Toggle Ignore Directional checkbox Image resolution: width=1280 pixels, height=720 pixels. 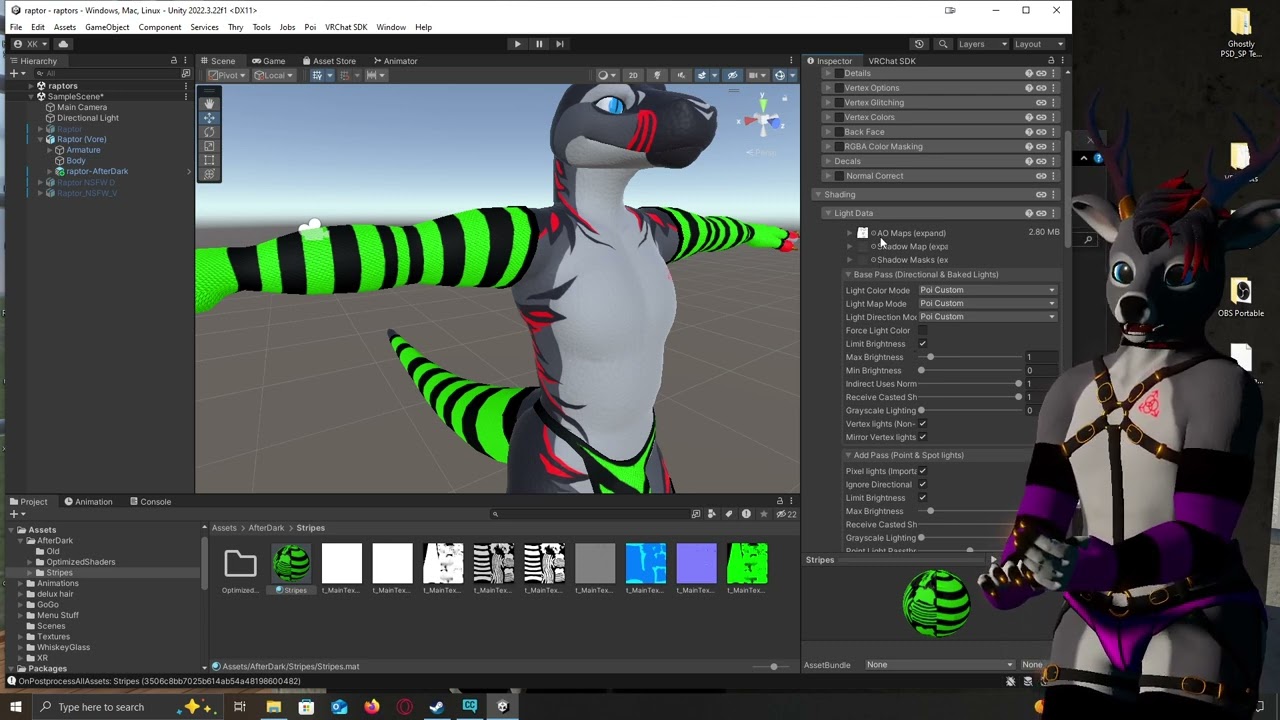click(922, 485)
